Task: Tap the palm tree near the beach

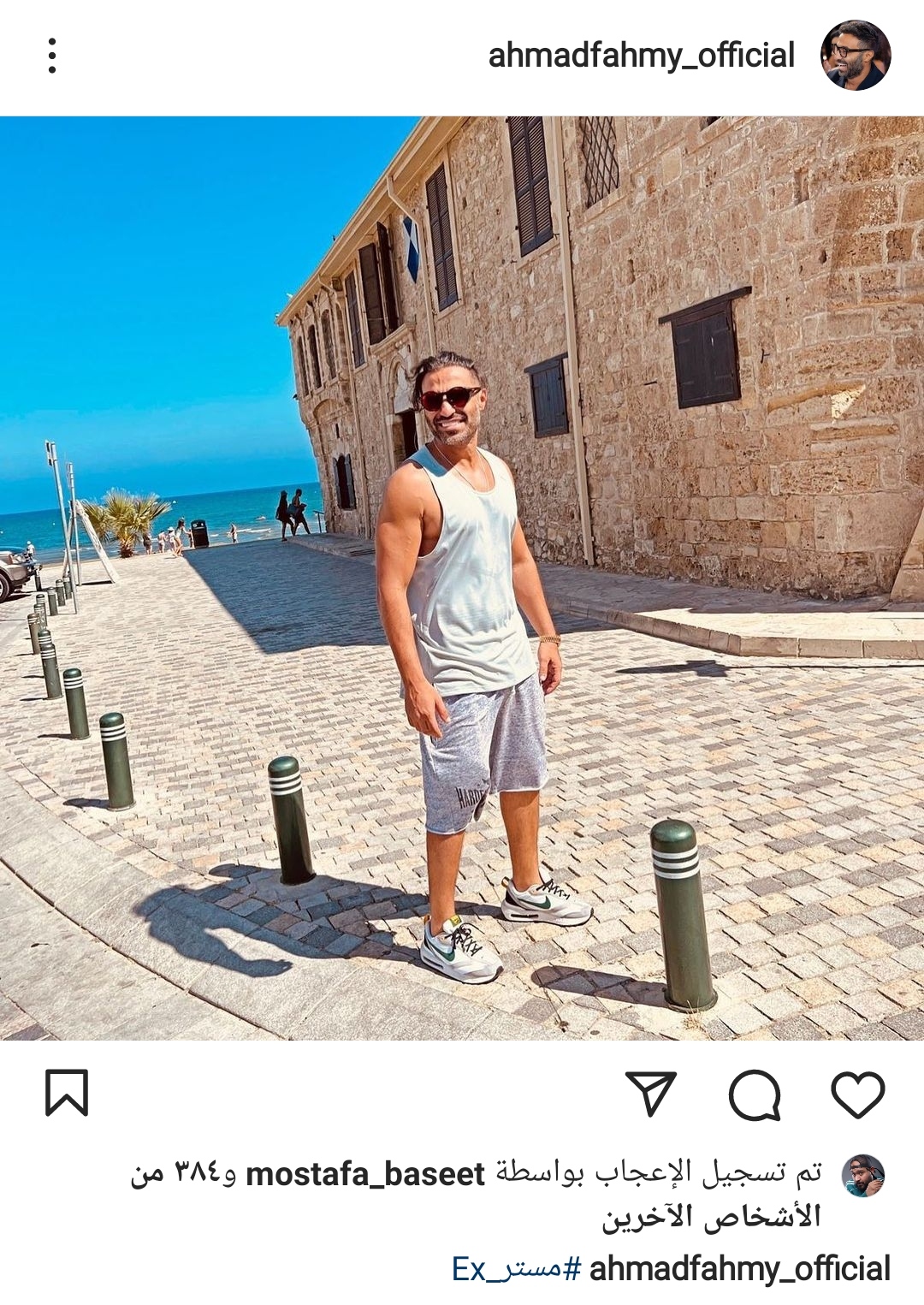Action: tap(127, 519)
